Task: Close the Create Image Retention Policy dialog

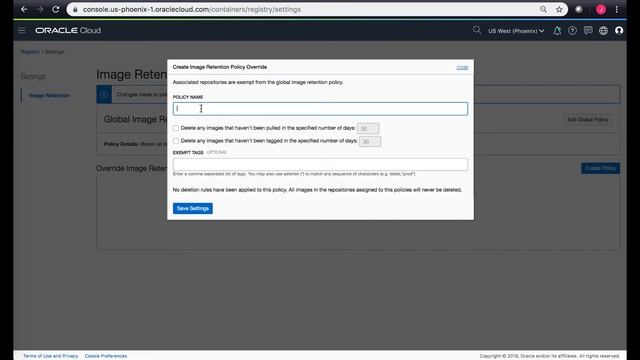Action: click(x=462, y=67)
